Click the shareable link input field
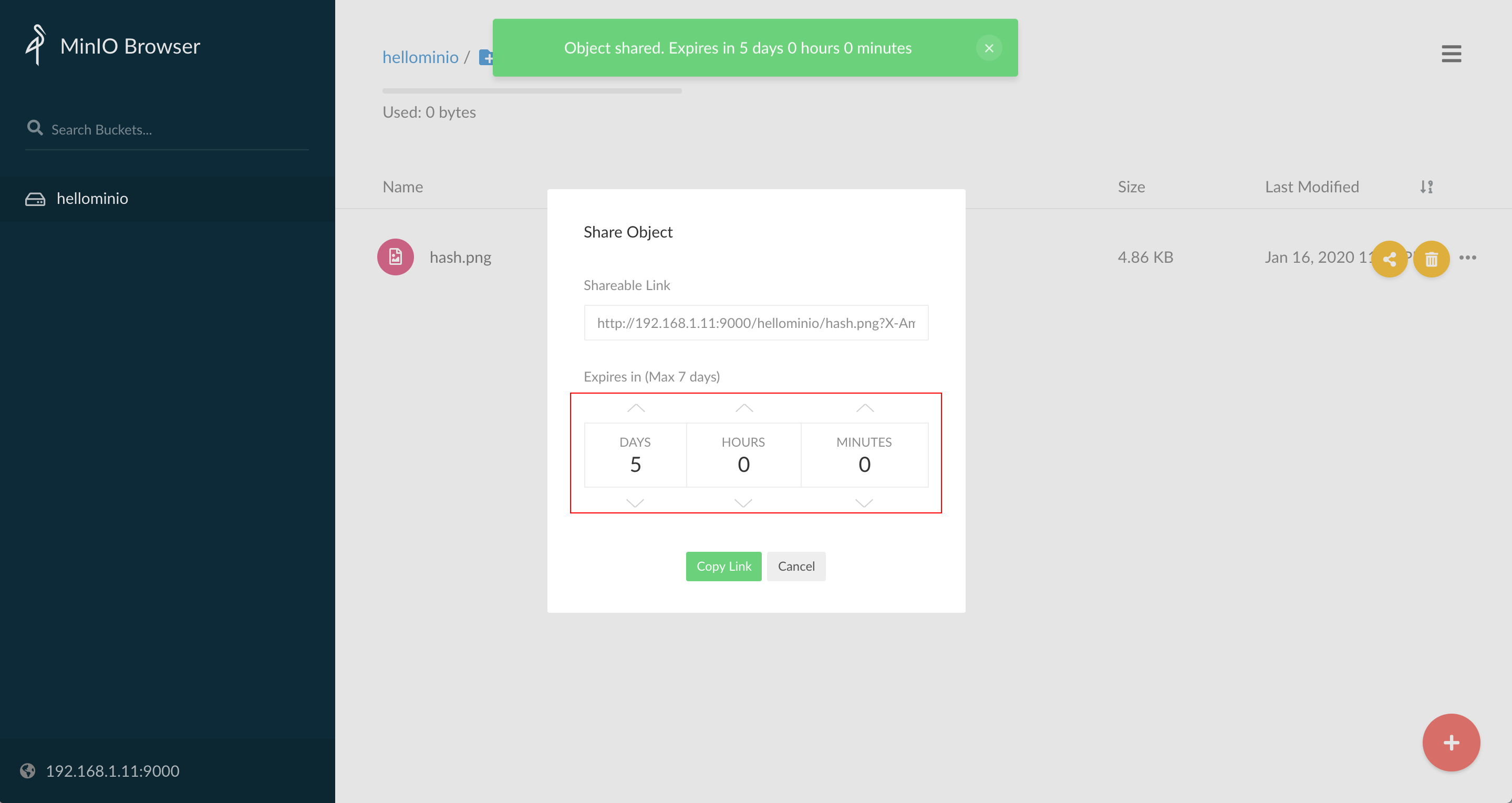Image resolution: width=1512 pixels, height=803 pixels. pyautogui.click(x=755, y=322)
